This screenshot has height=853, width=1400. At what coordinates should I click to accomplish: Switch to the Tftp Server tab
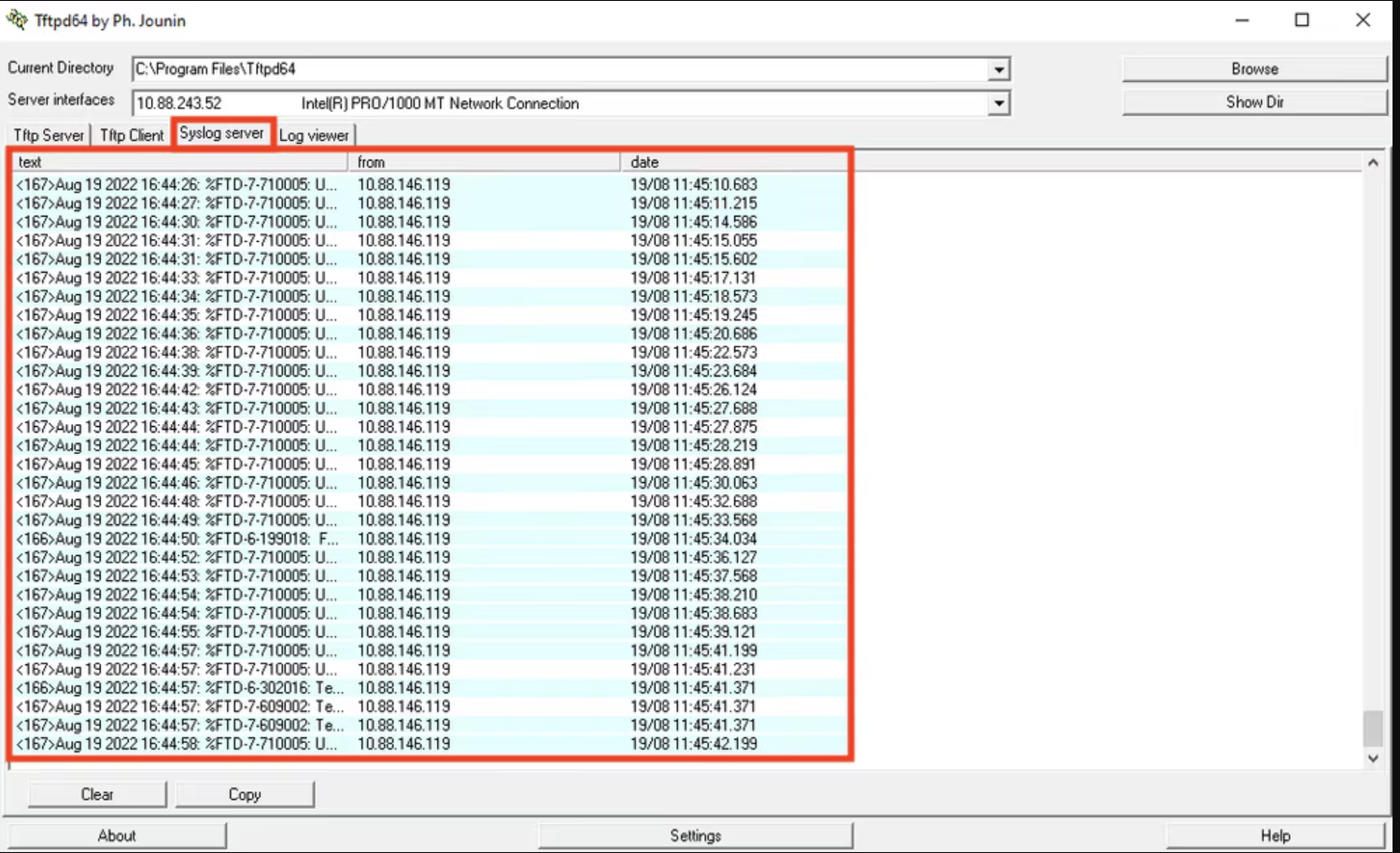(49, 135)
